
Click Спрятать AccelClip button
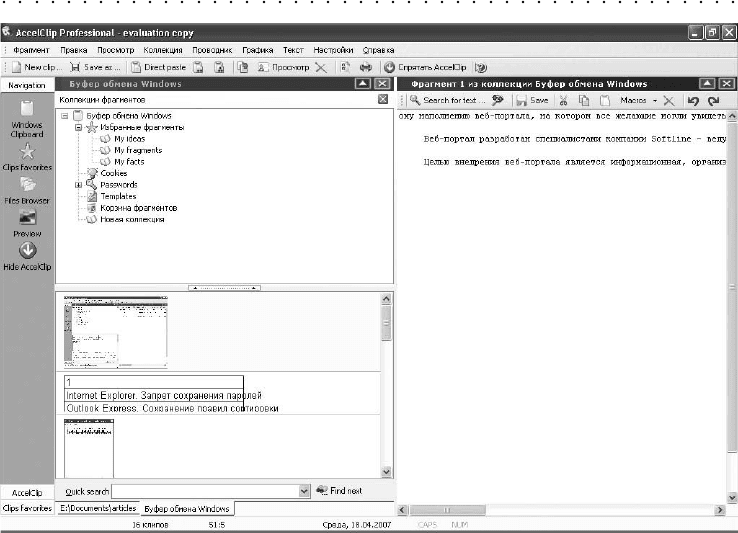point(425,67)
